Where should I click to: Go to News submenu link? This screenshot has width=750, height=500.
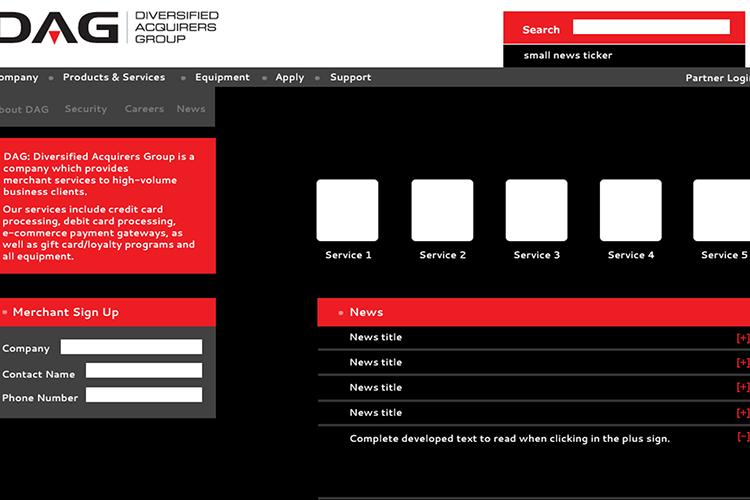click(x=191, y=109)
